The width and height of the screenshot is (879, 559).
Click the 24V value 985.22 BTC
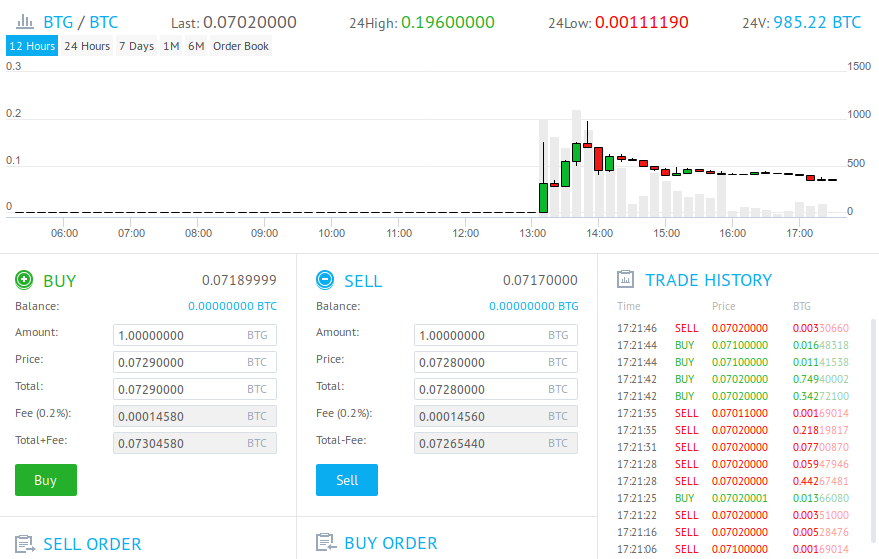(817, 22)
